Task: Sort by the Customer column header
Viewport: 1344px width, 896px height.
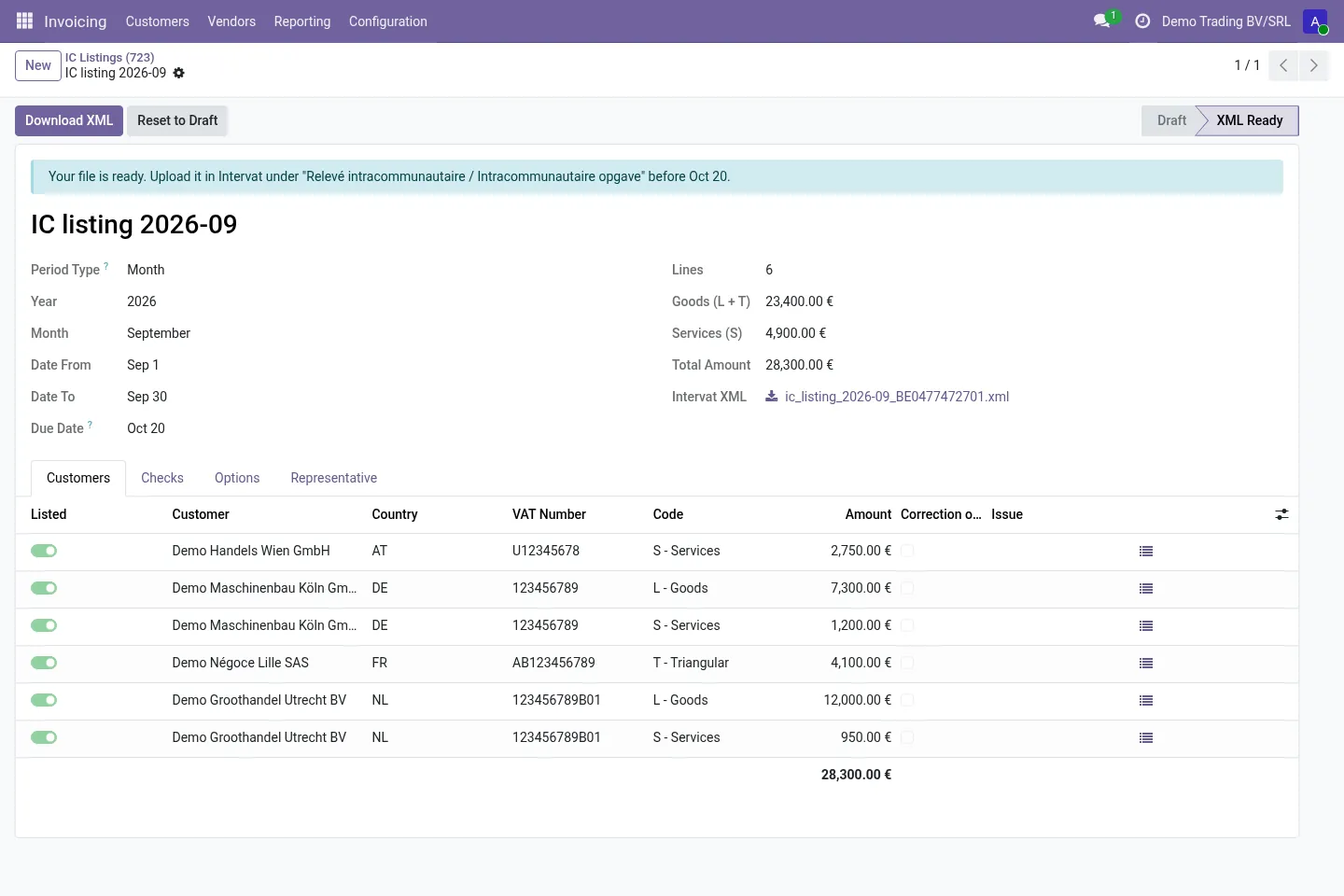Action: [x=201, y=514]
